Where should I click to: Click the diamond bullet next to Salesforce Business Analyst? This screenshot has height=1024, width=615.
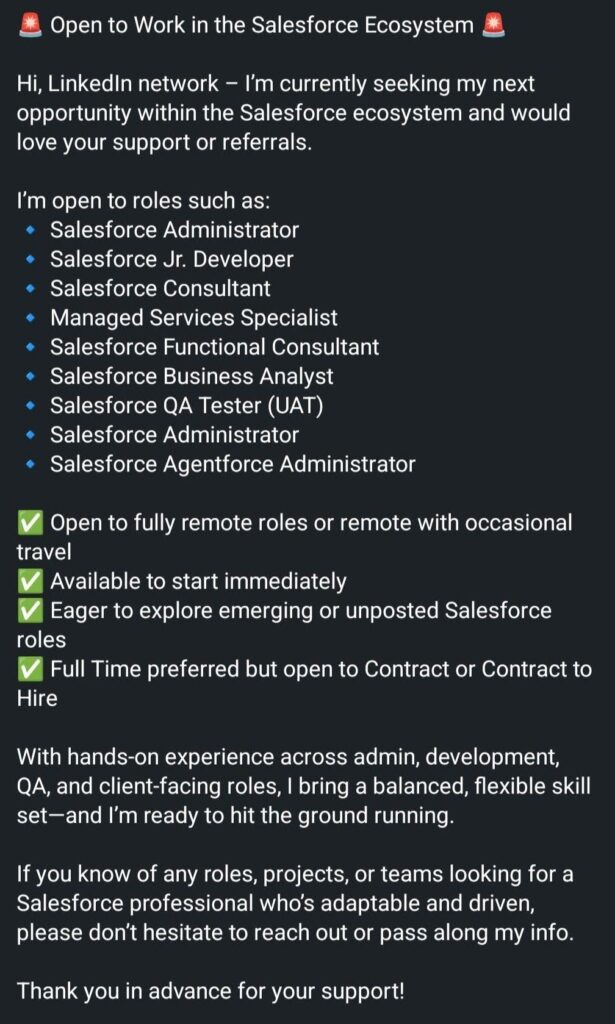(x=30, y=377)
